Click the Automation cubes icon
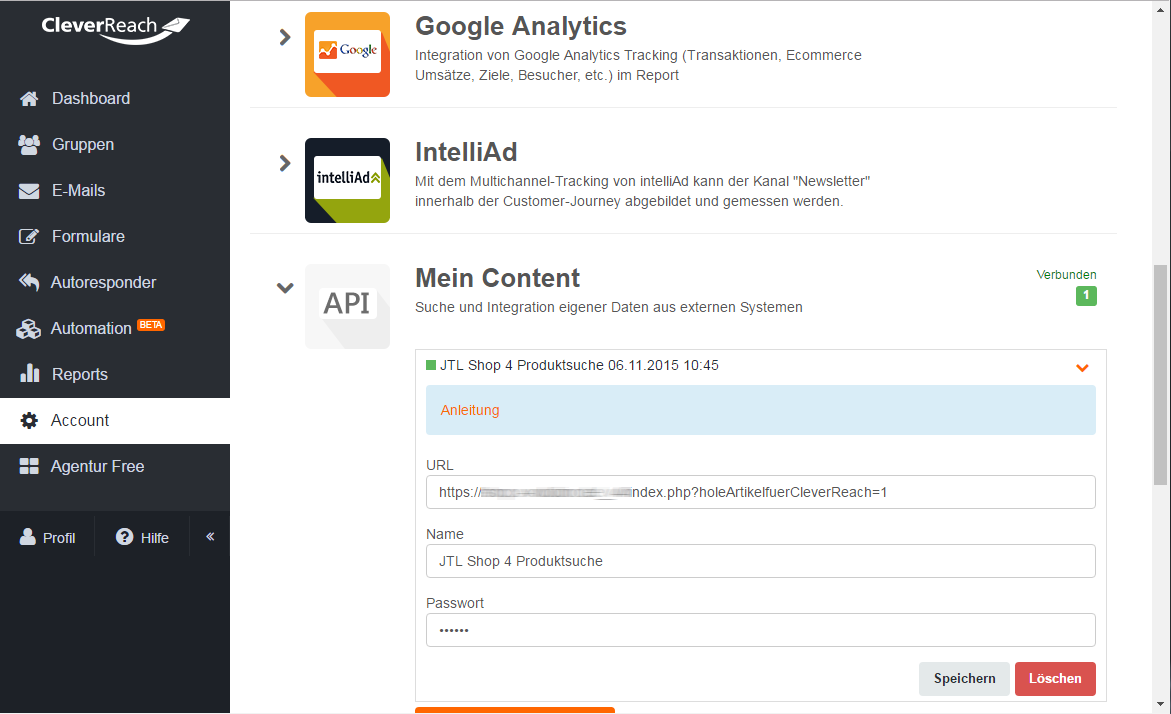The width and height of the screenshot is (1171, 714). pyautogui.click(x=28, y=329)
